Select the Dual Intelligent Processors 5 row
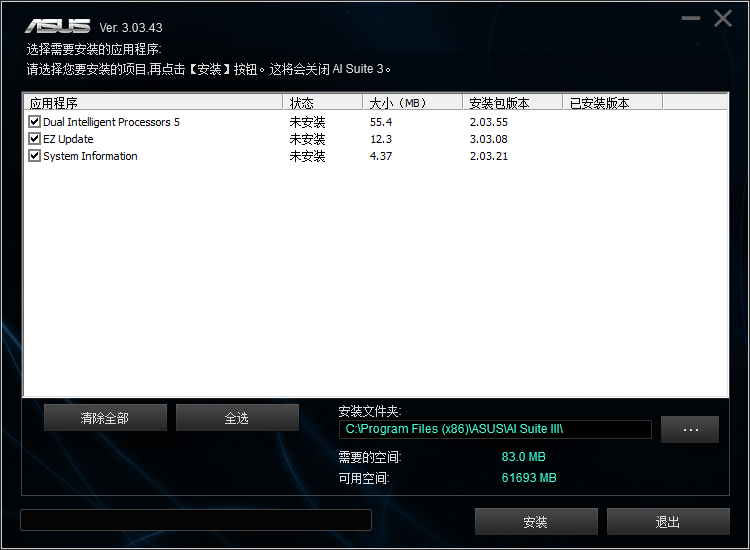This screenshot has width=750, height=550. (375, 122)
